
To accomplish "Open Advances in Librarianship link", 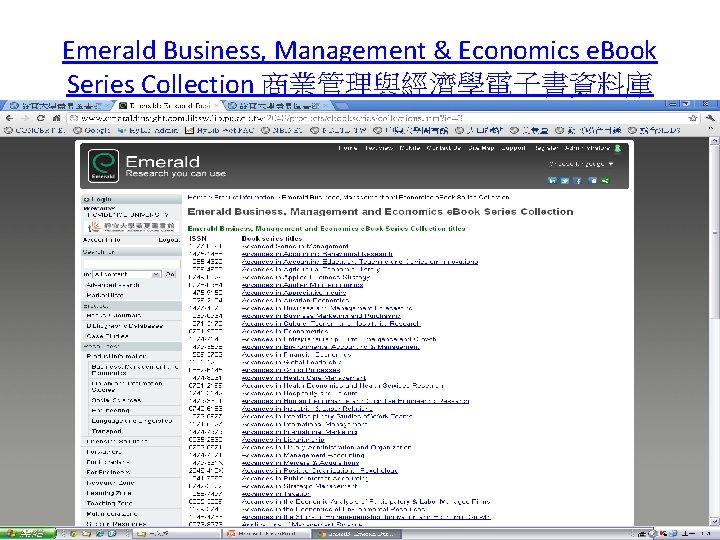I will coord(283,439).
